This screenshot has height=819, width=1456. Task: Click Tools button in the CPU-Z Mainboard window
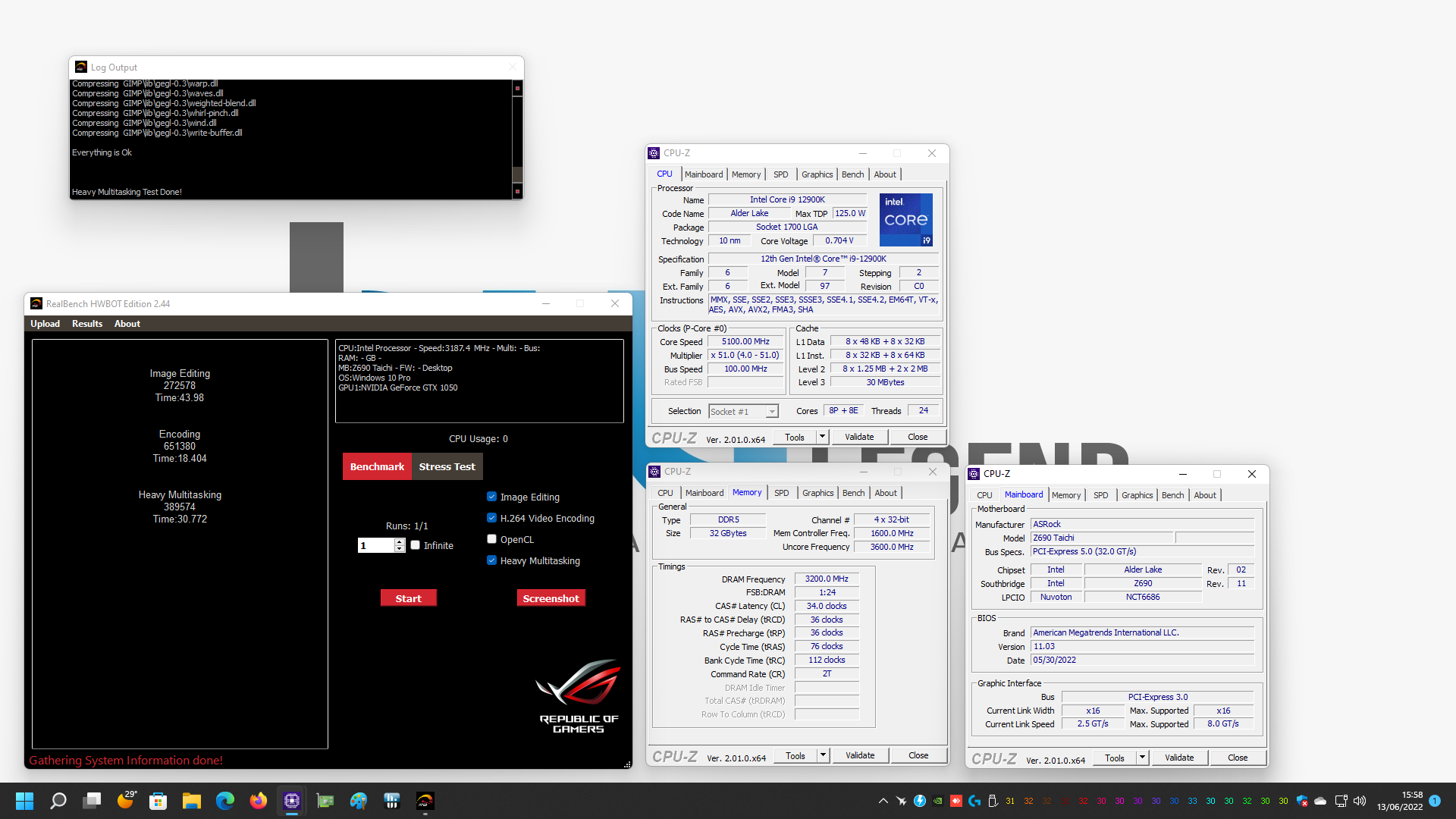tap(1115, 758)
